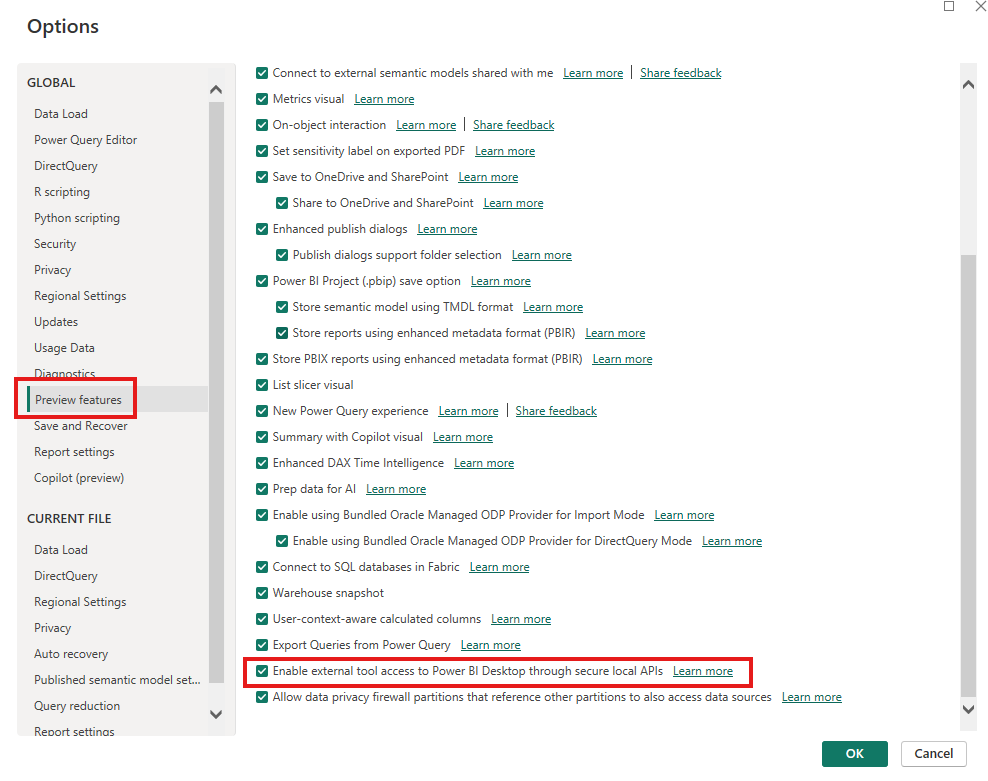Click the main panel scrollbar thumb

pyautogui.click(x=968, y=476)
